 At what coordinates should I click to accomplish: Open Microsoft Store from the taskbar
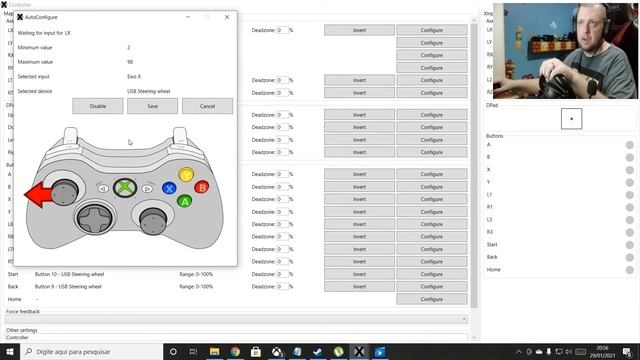256,351
